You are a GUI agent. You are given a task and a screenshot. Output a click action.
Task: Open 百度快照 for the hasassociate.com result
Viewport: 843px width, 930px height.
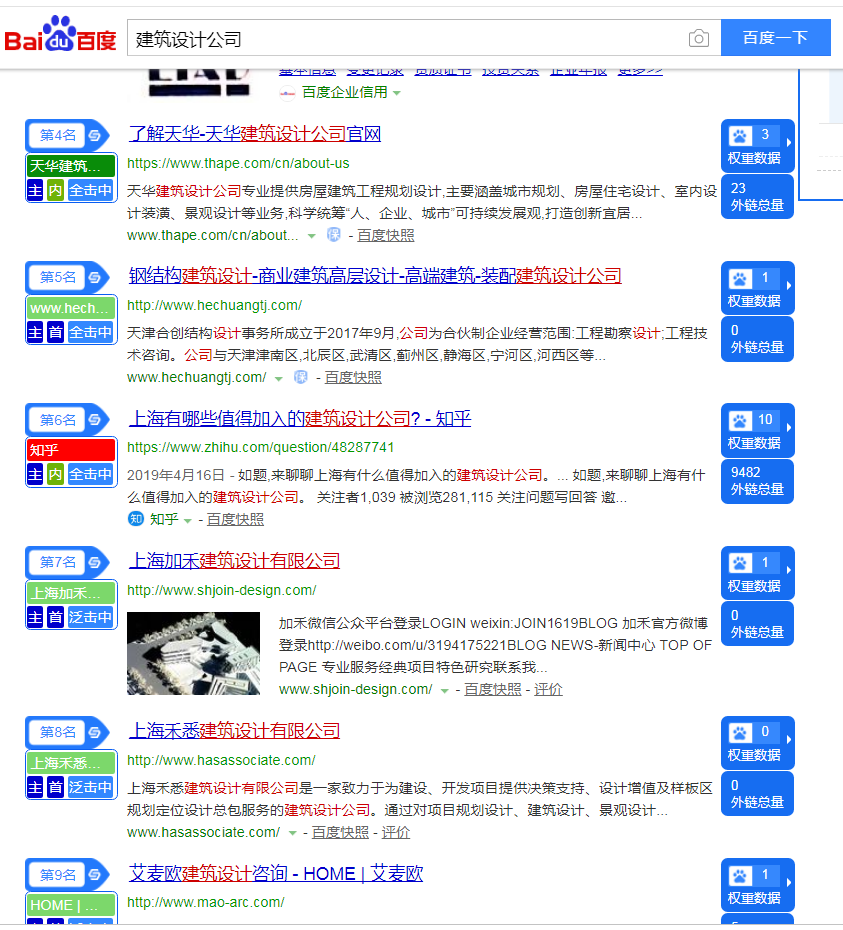[x=341, y=832]
